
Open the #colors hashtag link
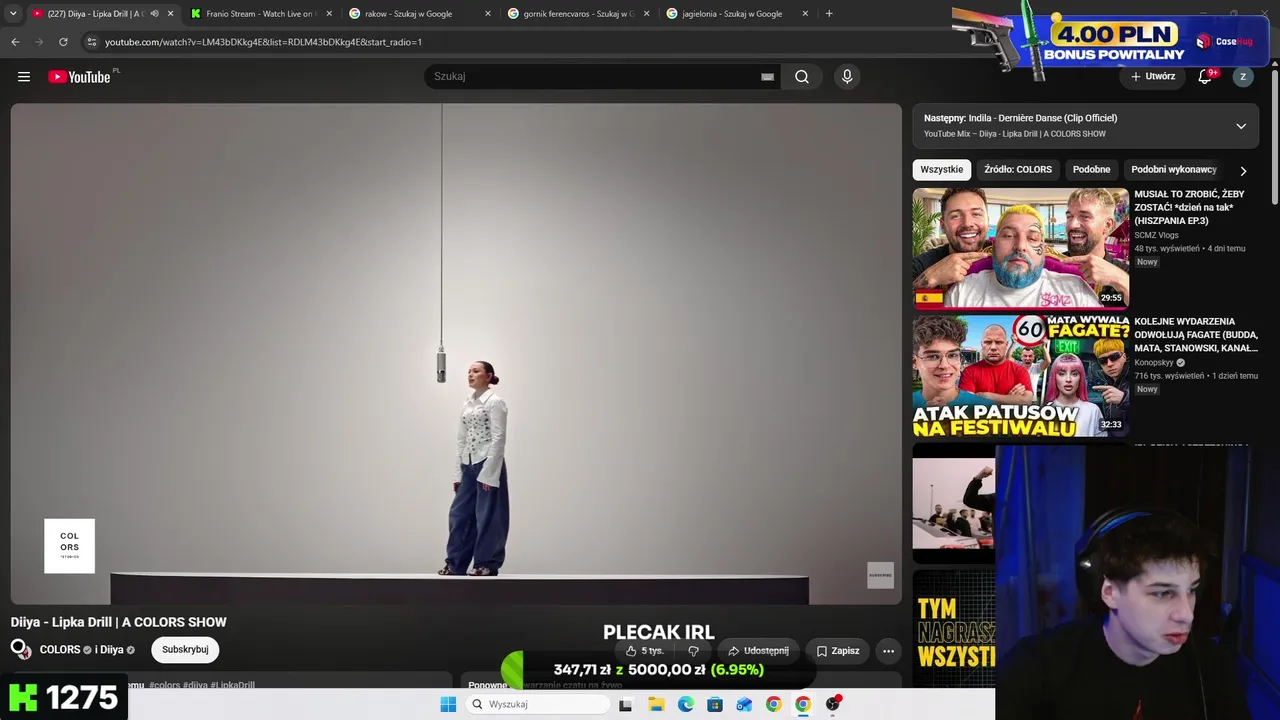(x=165, y=685)
